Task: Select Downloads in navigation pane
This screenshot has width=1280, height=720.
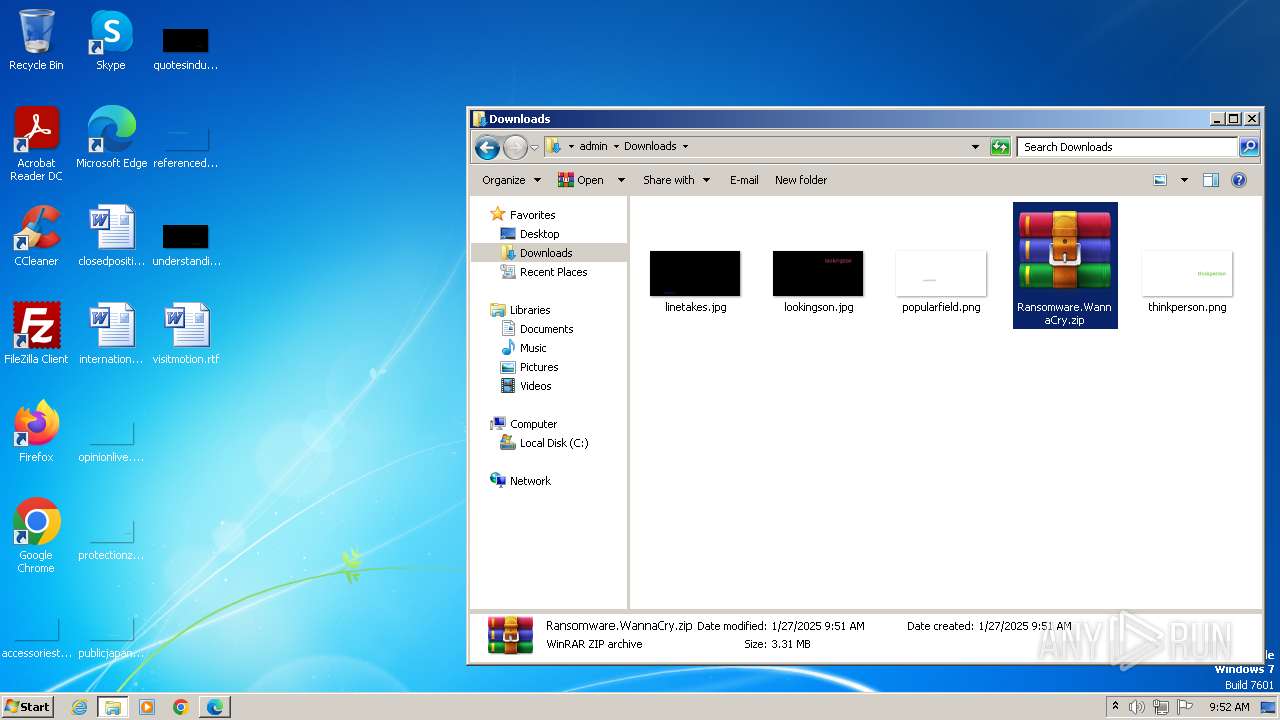Action: 546,253
